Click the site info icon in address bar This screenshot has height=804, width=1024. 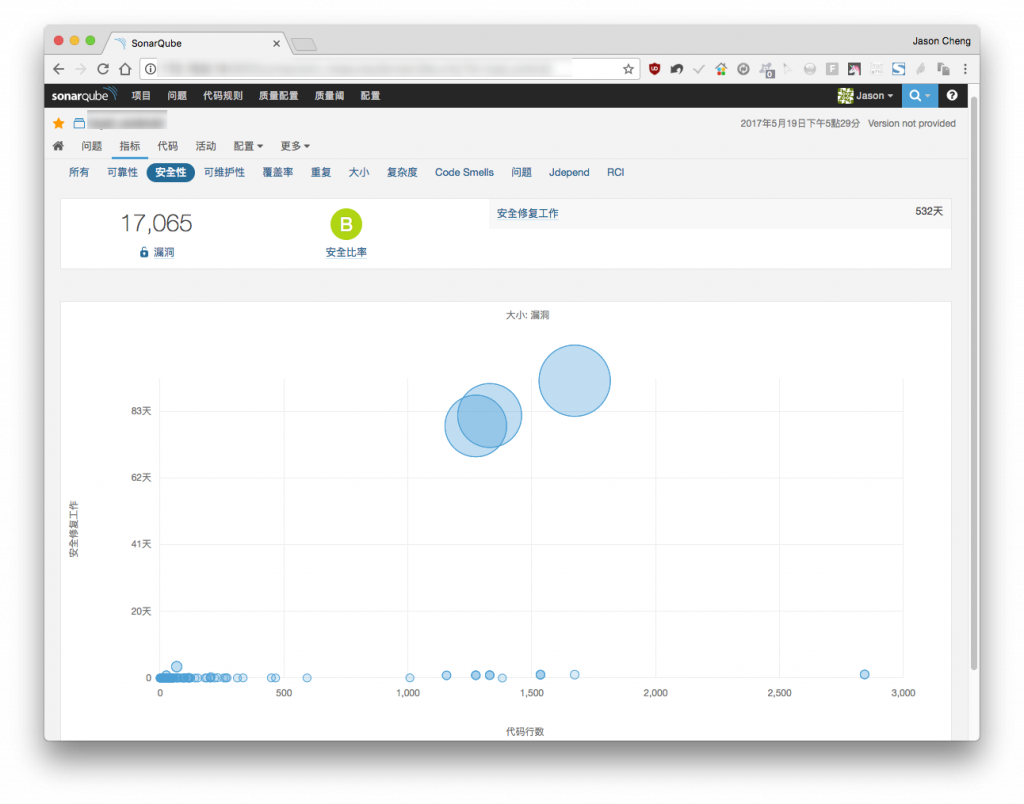[x=150, y=69]
